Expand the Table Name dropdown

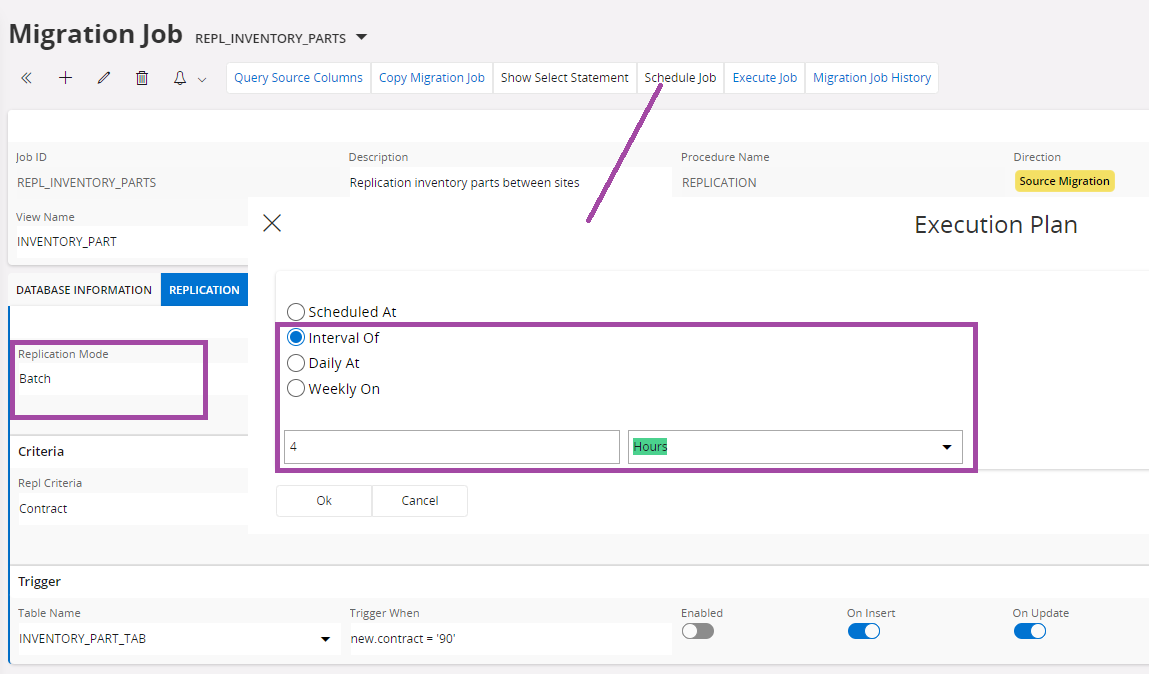coord(325,638)
